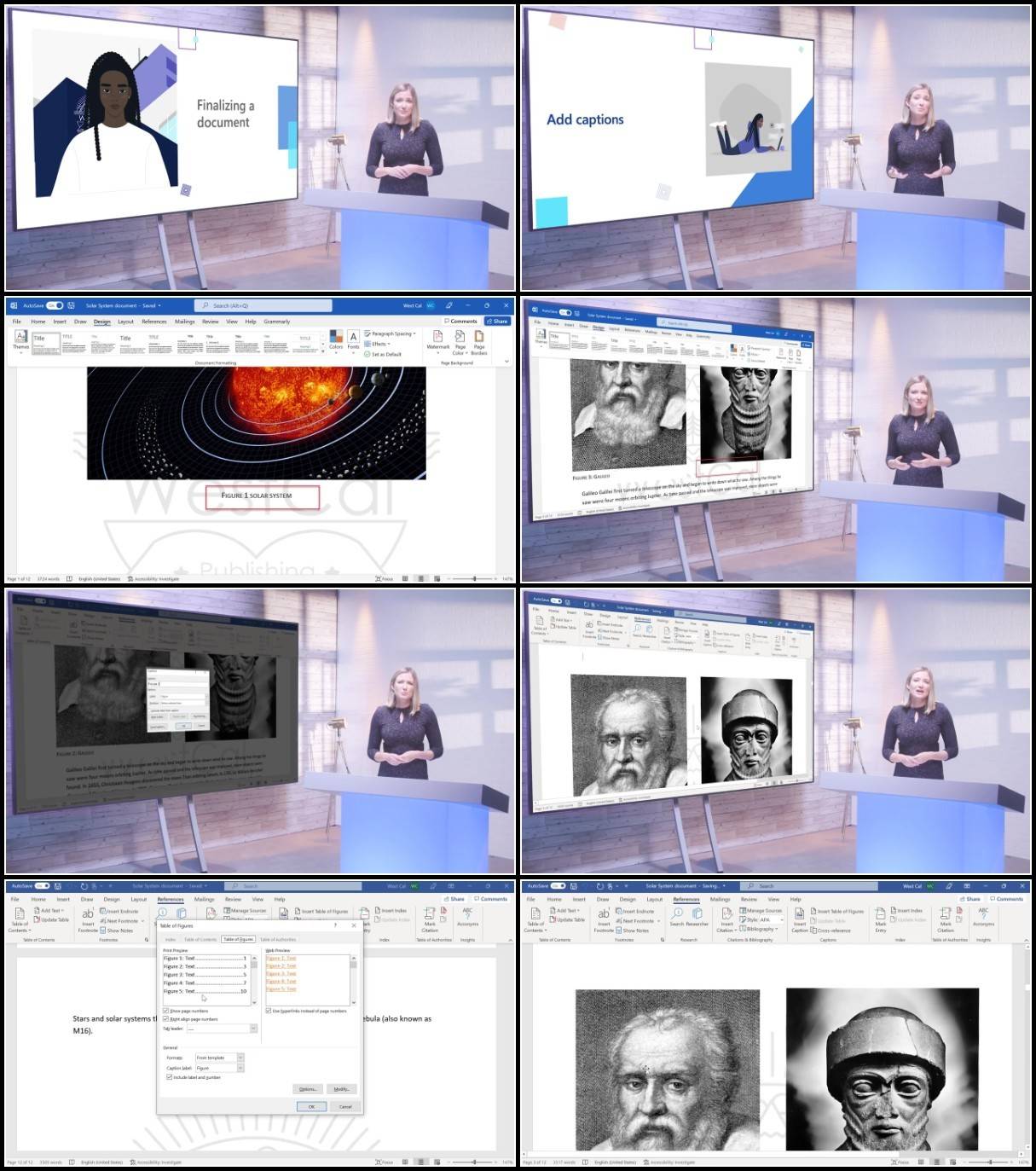Expand Effects dropdown in the Design-tab window
Image resolution: width=1036 pixels, height=1171 pixels.
point(379,344)
